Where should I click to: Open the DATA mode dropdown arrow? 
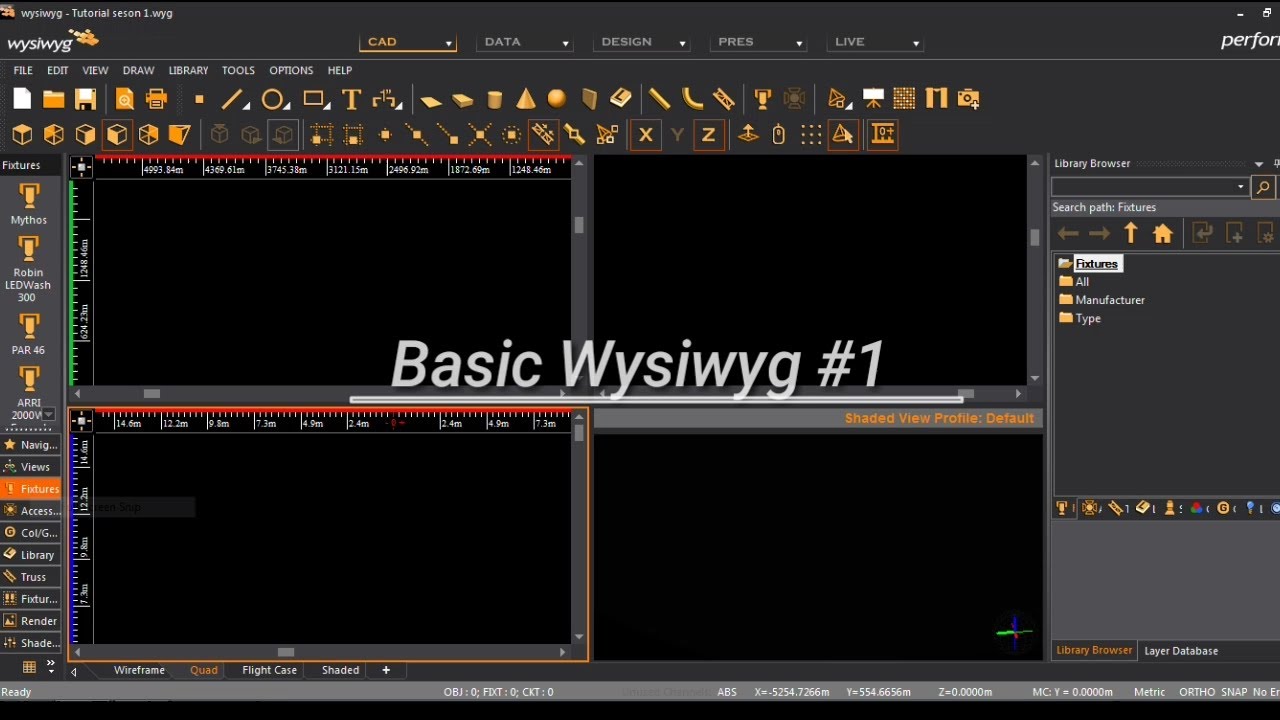click(x=565, y=44)
